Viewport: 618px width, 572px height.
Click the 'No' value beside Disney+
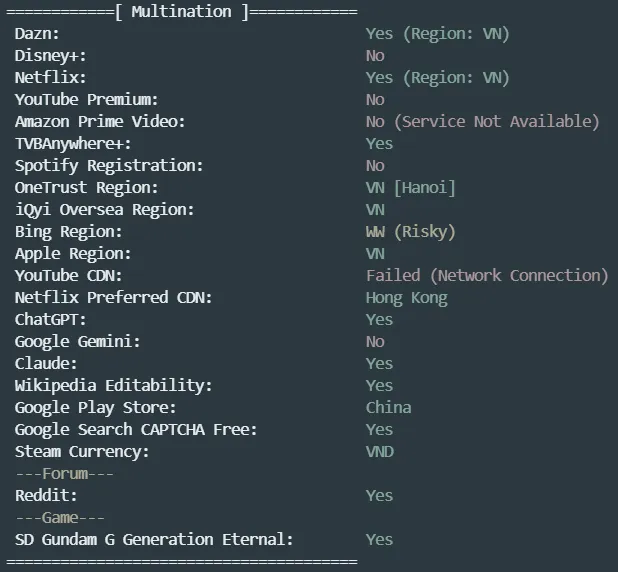[375, 56]
